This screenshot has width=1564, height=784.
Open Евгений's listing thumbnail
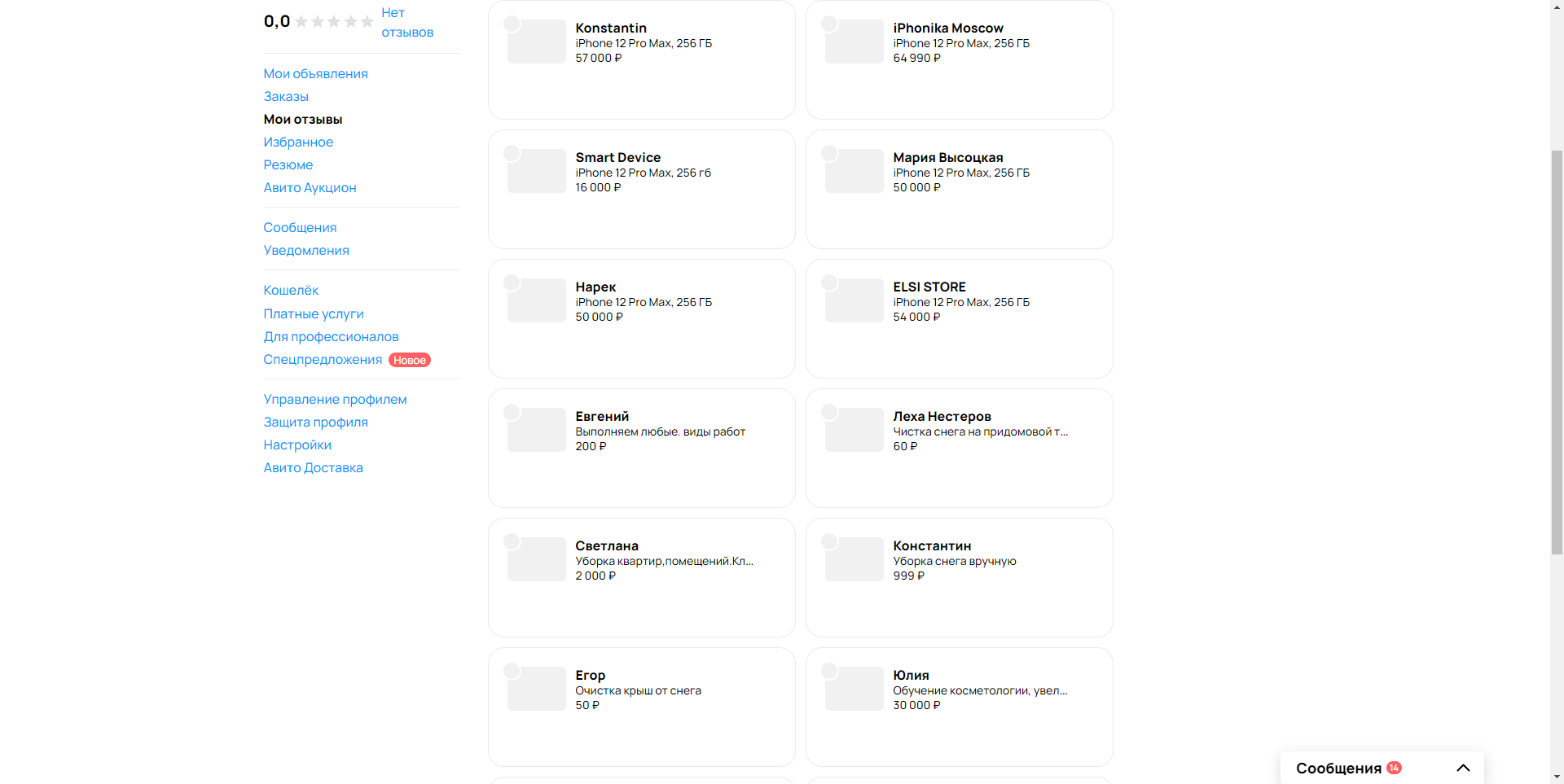[x=537, y=430]
